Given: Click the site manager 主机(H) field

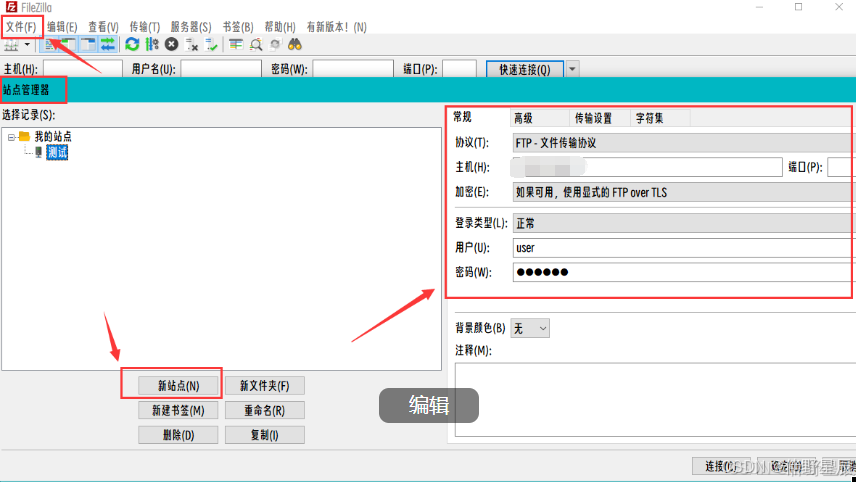Looking at the screenshot, I should [x=647, y=167].
